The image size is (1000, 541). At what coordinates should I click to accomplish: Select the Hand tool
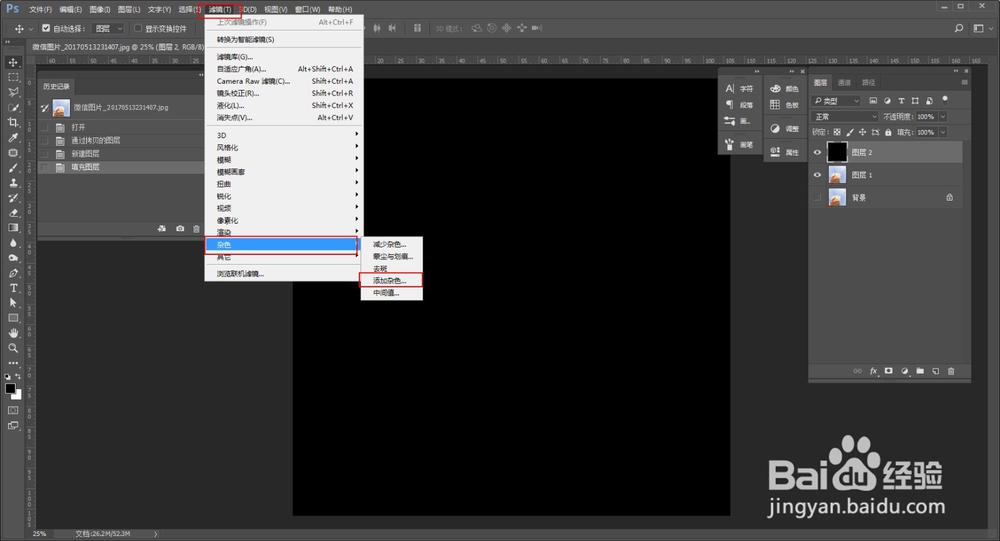[x=13, y=333]
